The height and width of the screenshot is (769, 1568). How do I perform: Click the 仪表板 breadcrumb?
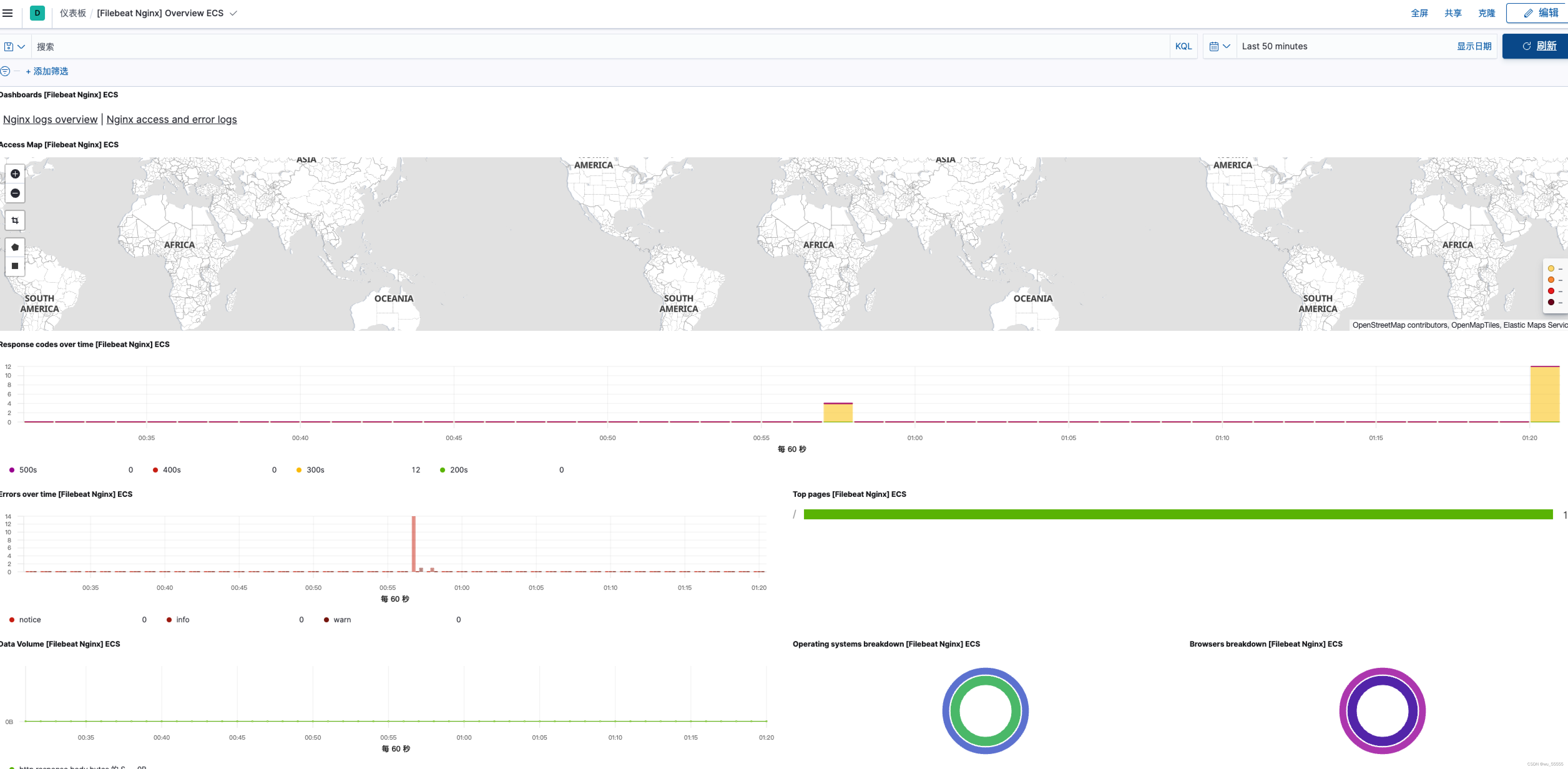73,13
